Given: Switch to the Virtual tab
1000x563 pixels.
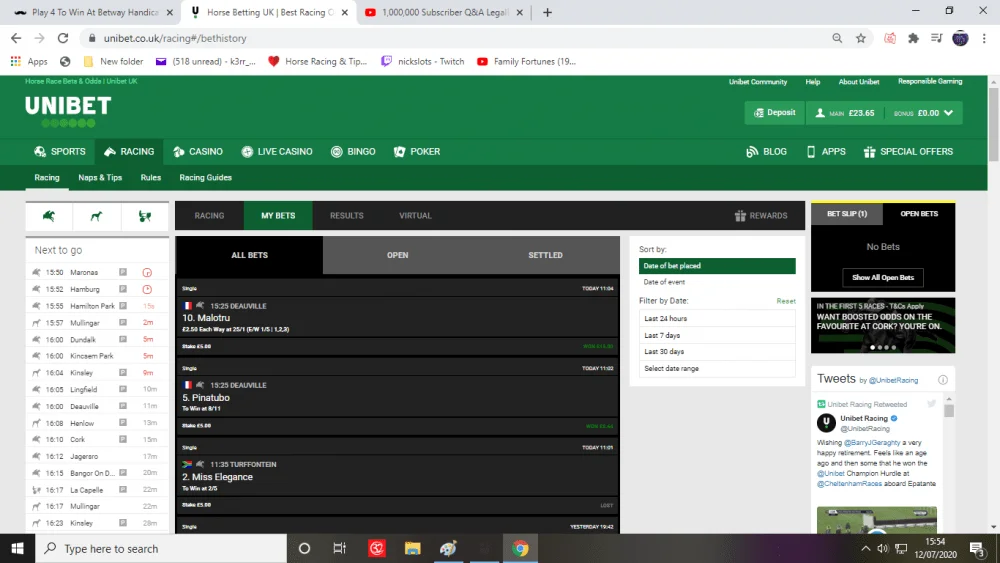Looking at the screenshot, I should (415, 216).
